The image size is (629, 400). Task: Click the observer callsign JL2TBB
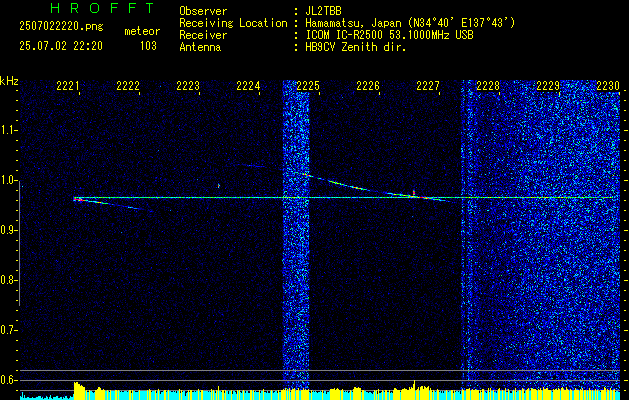click(x=323, y=11)
